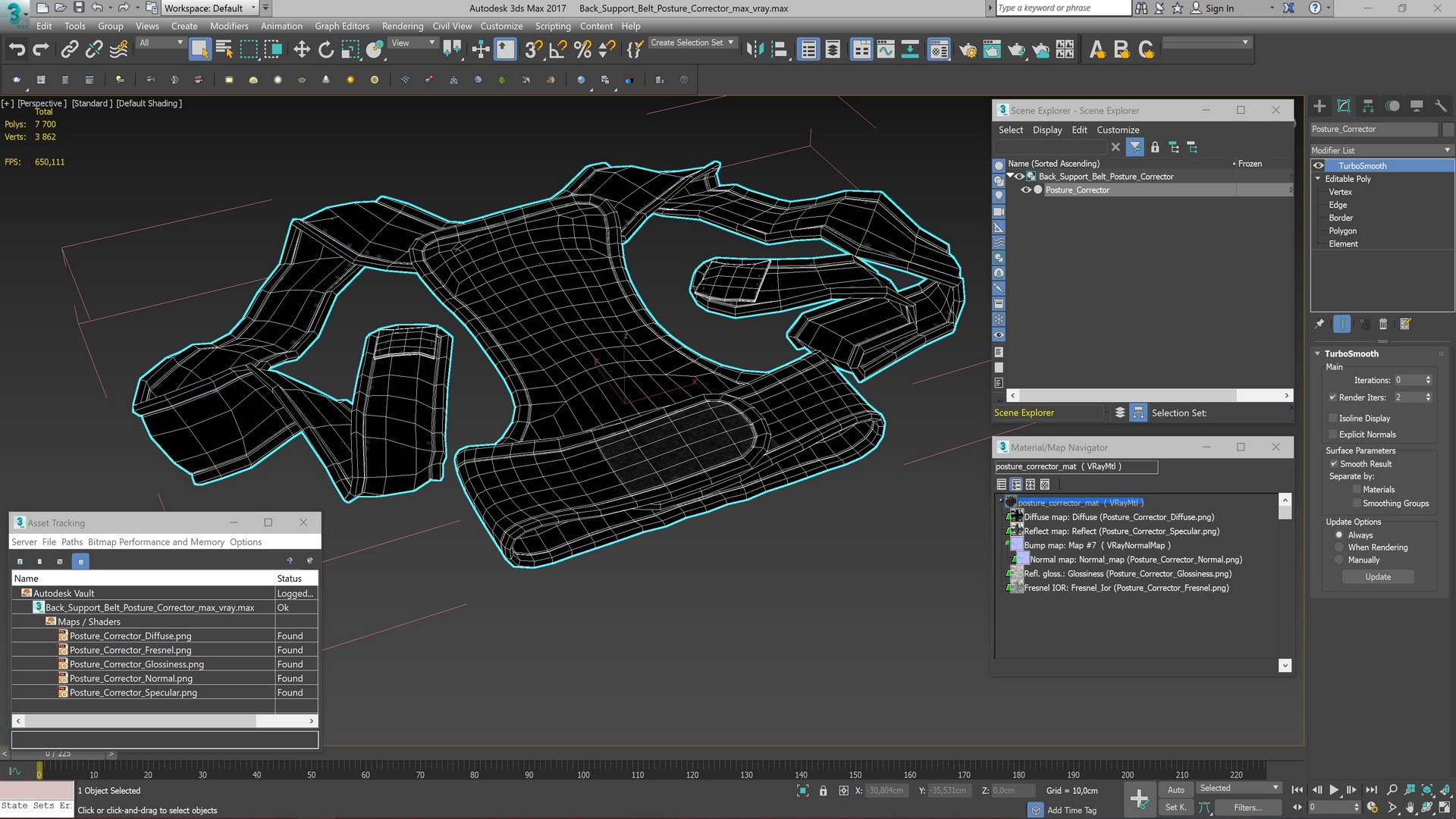Screen dimensions: 1456x819
Task: Click the Play Animation button
Action: 1334,790
